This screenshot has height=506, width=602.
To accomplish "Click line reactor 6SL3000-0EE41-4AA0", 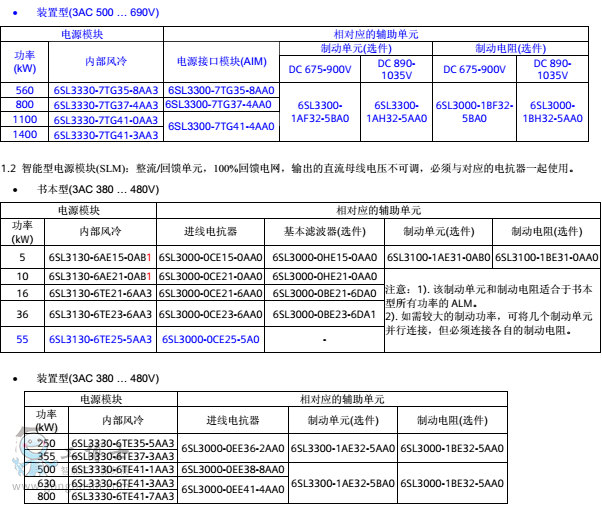I will (233, 489).
